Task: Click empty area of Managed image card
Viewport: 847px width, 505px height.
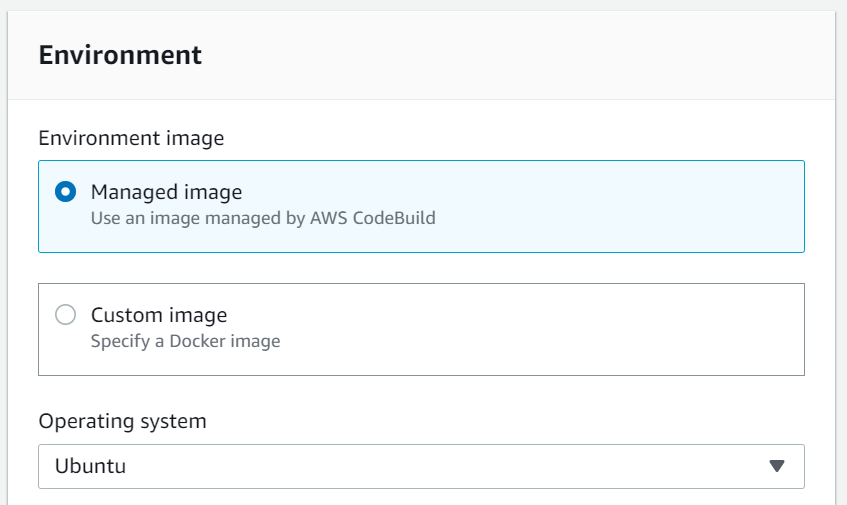Action: tap(600, 205)
